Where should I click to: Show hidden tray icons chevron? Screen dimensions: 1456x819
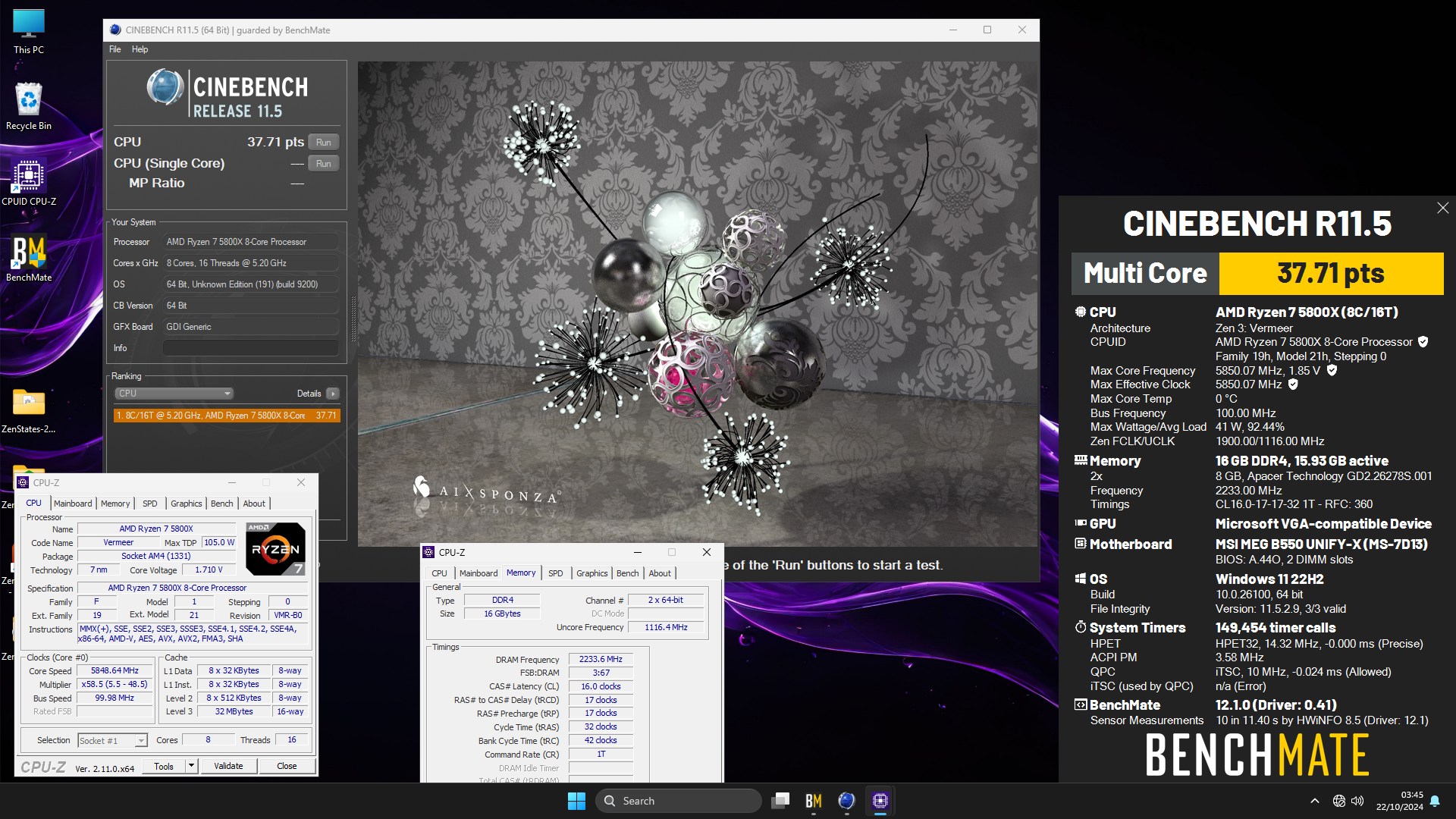coord(1315,801)
